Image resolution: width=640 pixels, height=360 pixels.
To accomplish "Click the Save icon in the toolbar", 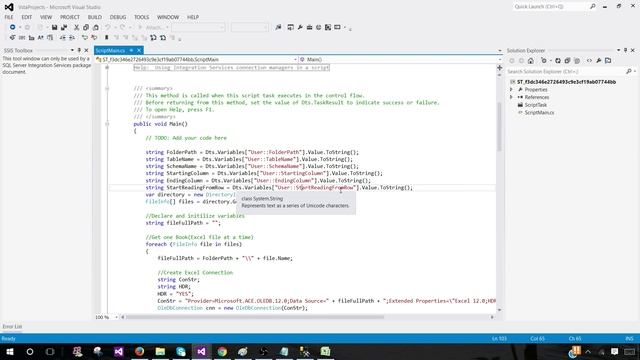I will point(54,27).
